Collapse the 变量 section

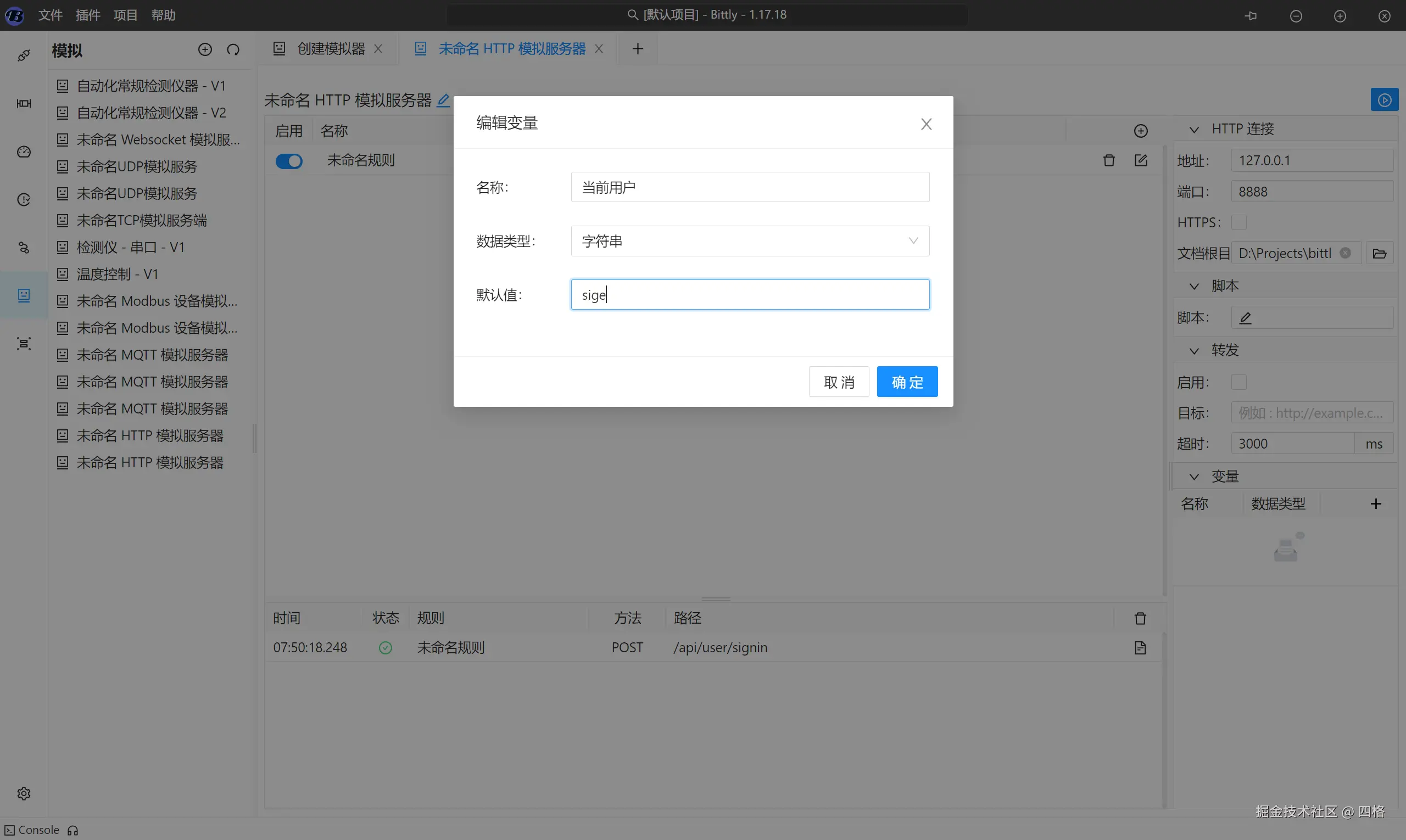[1193, 477]
